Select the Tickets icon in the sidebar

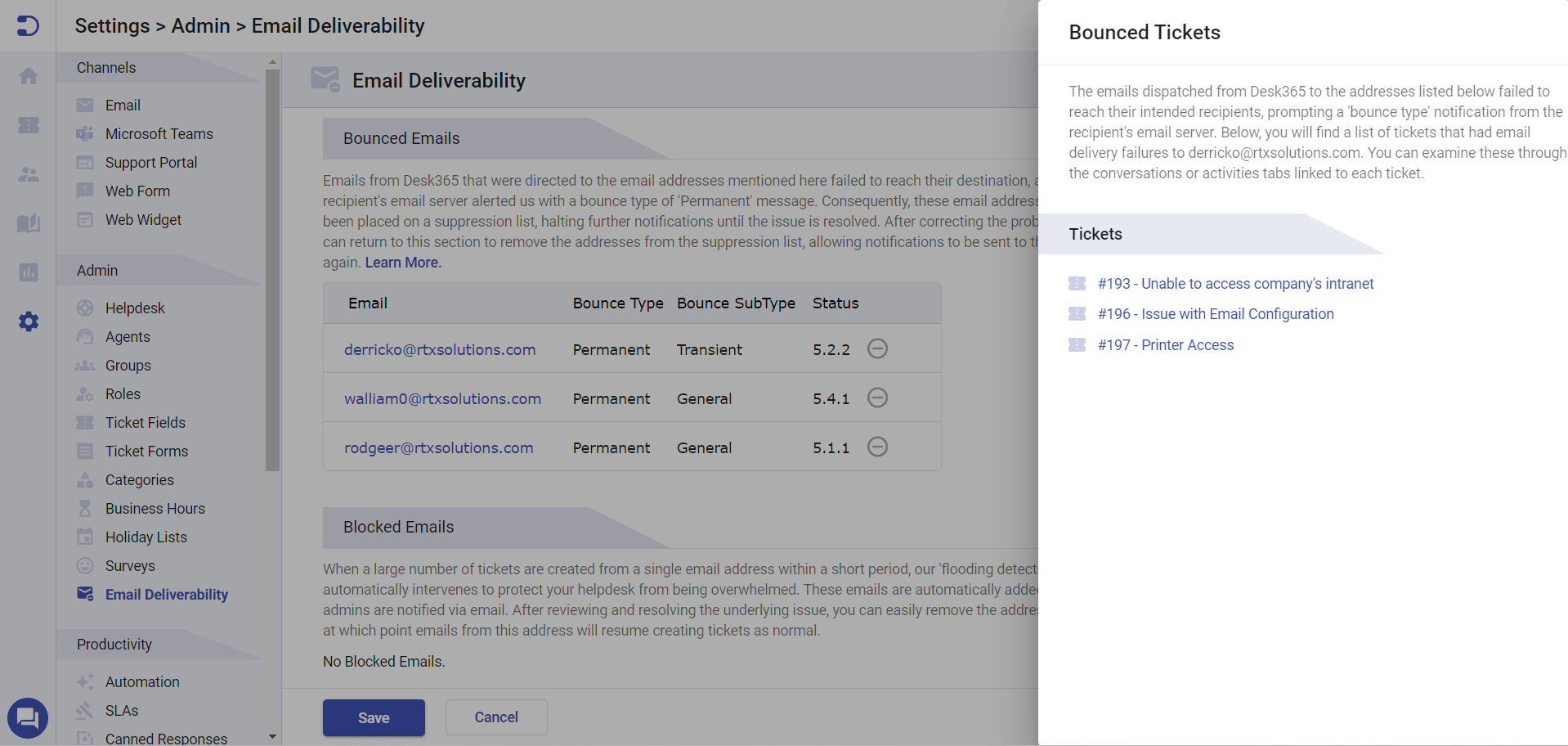28,125
